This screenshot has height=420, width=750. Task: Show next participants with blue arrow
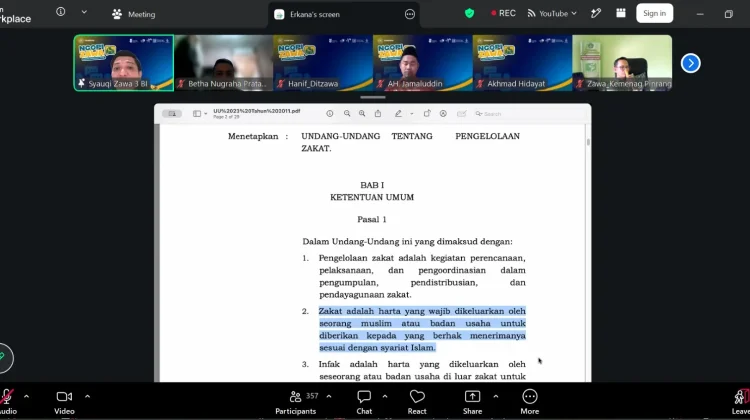click(691, 63)
